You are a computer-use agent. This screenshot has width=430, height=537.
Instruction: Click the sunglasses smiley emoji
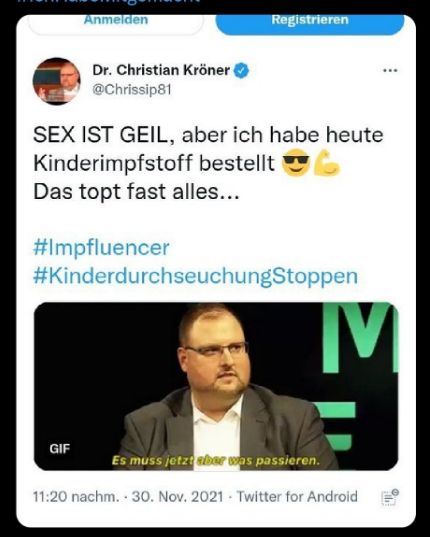coord(296,163)
